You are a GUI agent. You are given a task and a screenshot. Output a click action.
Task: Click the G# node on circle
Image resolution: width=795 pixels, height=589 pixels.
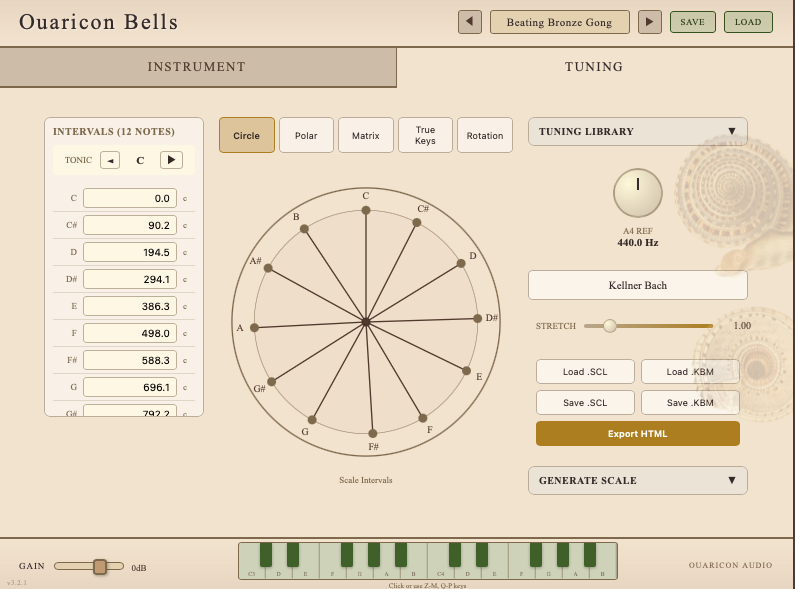coord(271,381)
